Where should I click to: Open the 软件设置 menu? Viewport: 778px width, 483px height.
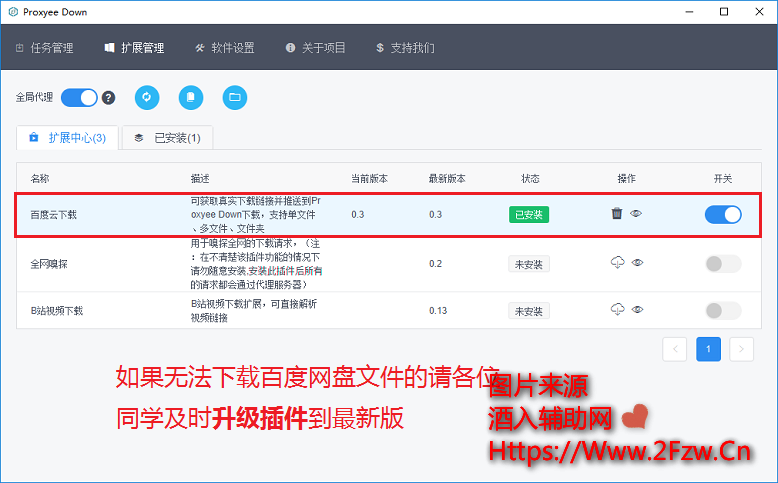point(225,48)
